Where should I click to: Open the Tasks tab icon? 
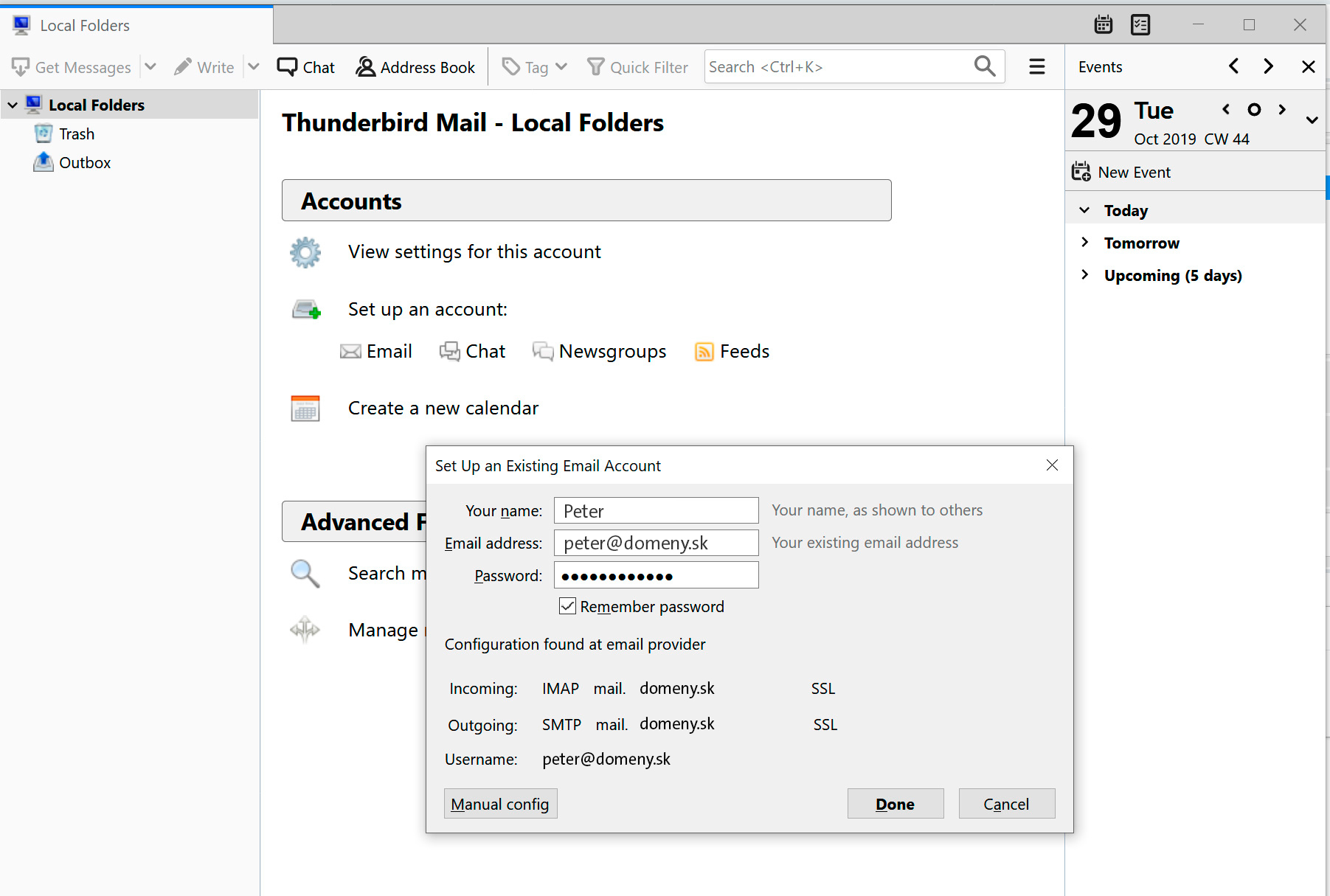click(1140, 25)
